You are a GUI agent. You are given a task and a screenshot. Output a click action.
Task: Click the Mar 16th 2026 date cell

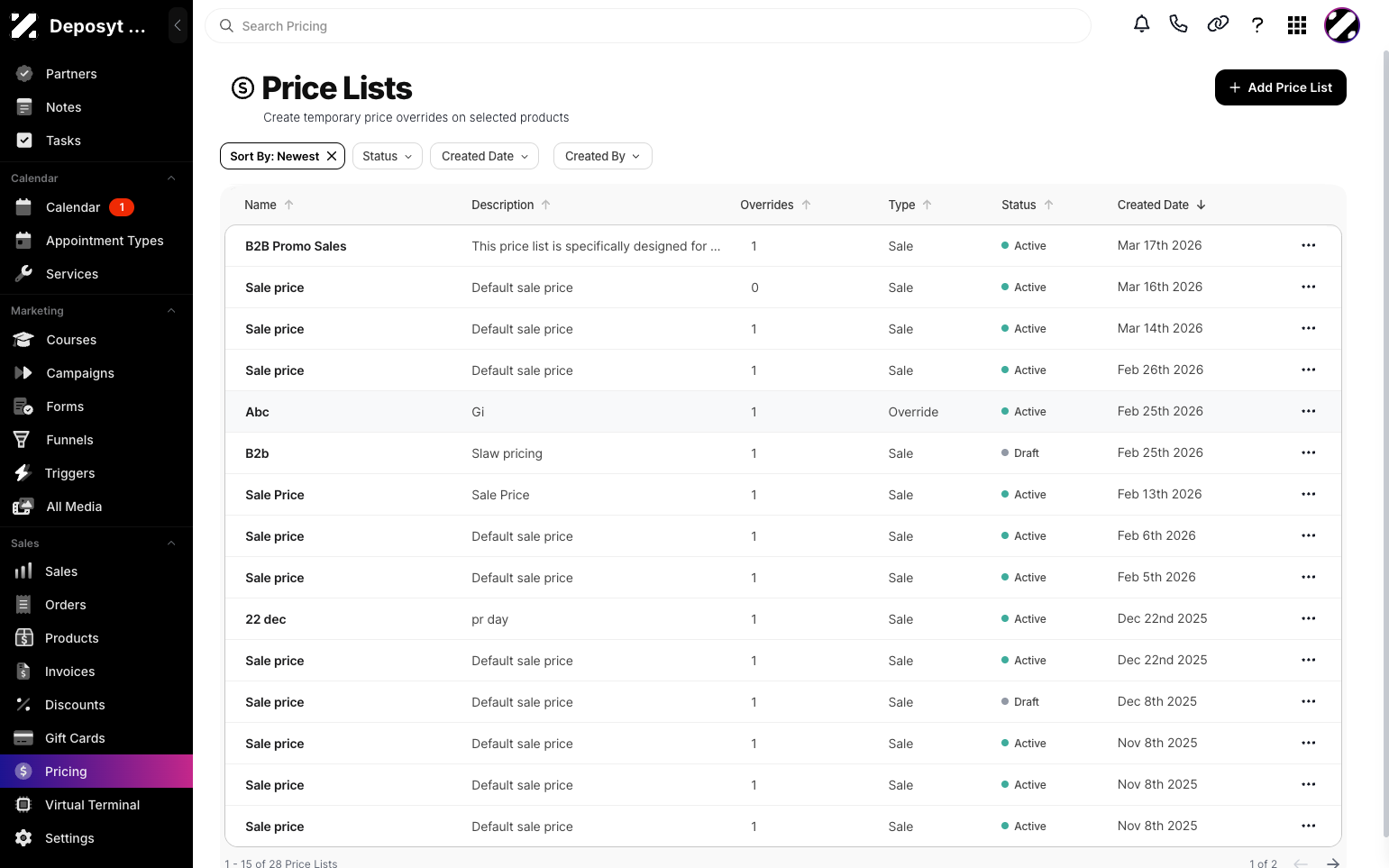[1159, 287]
